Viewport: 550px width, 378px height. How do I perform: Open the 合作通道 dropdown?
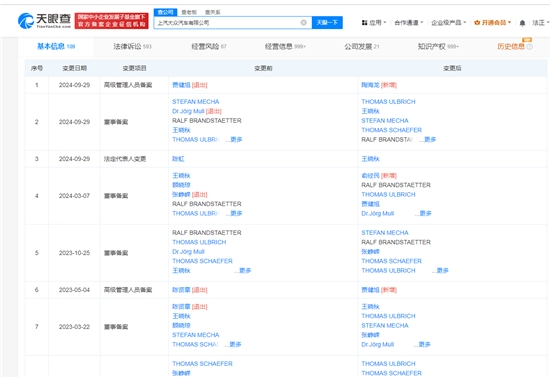409,23
